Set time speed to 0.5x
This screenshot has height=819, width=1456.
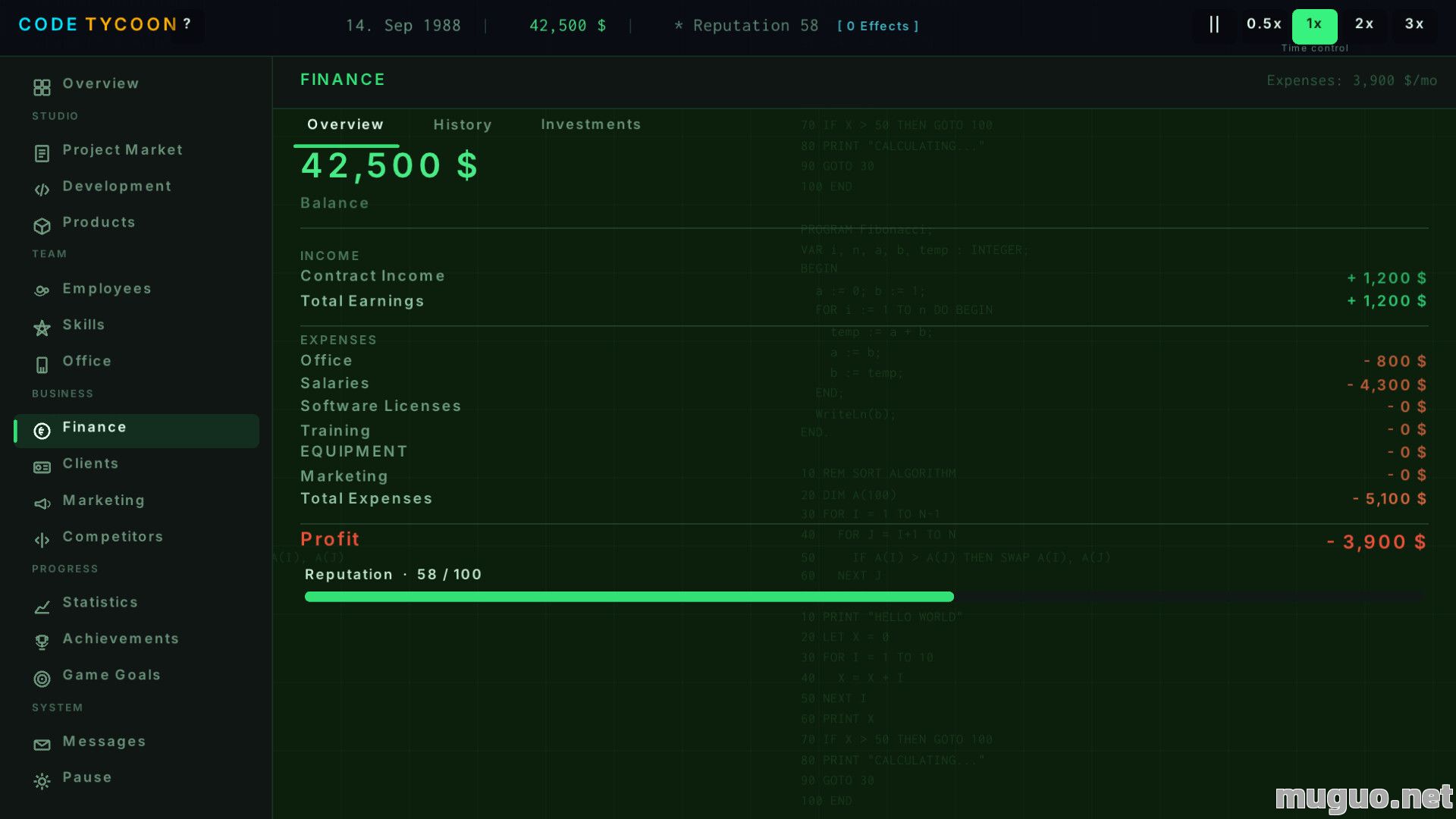tap(1263, 24)
